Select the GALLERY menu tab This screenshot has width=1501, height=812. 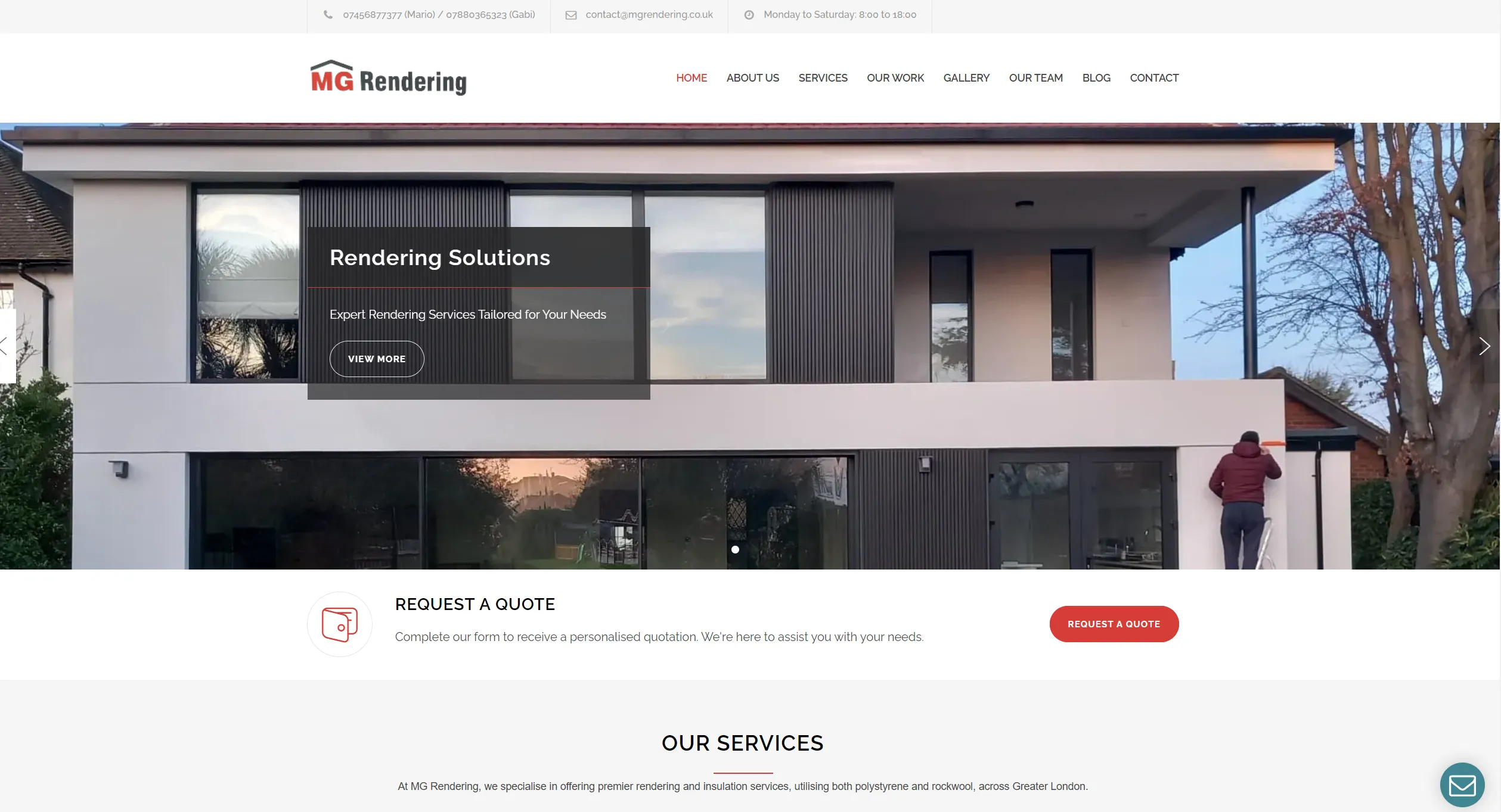coord(965,78)
